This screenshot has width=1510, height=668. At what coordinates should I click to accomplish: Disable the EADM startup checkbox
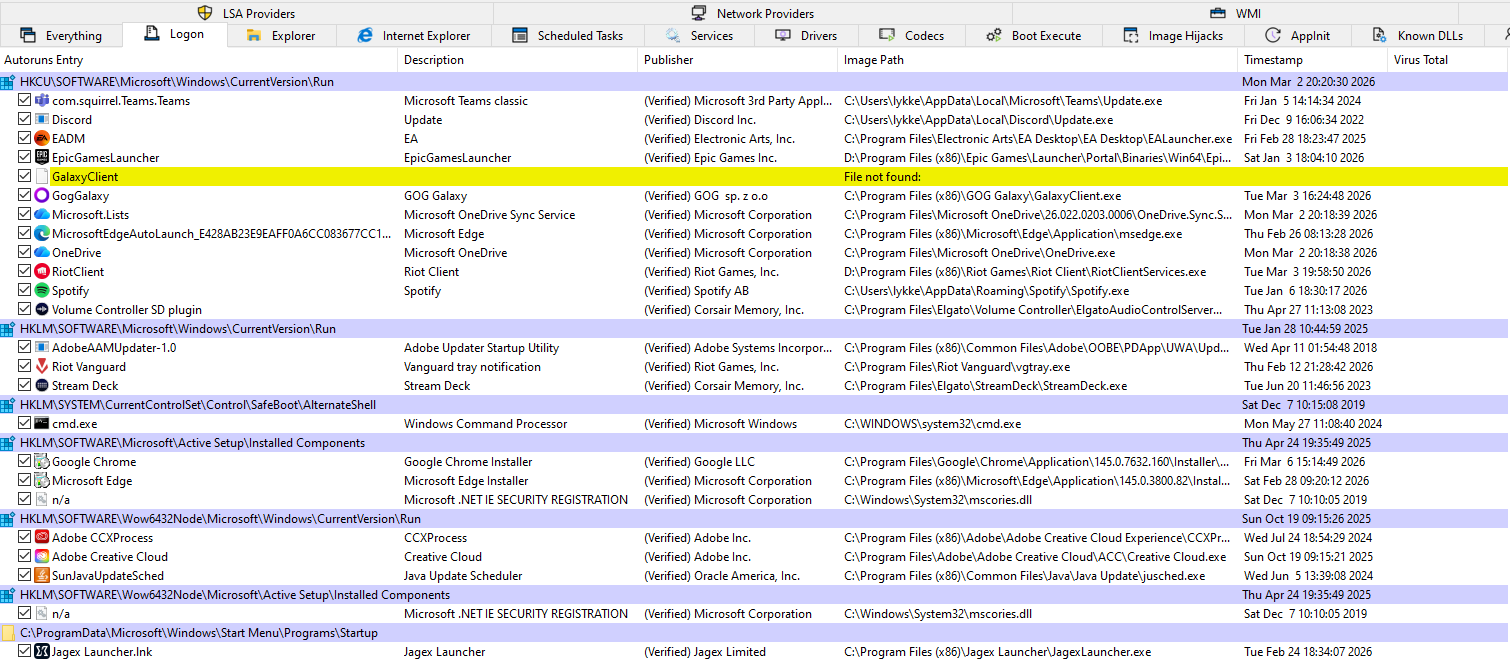[25, 139]
